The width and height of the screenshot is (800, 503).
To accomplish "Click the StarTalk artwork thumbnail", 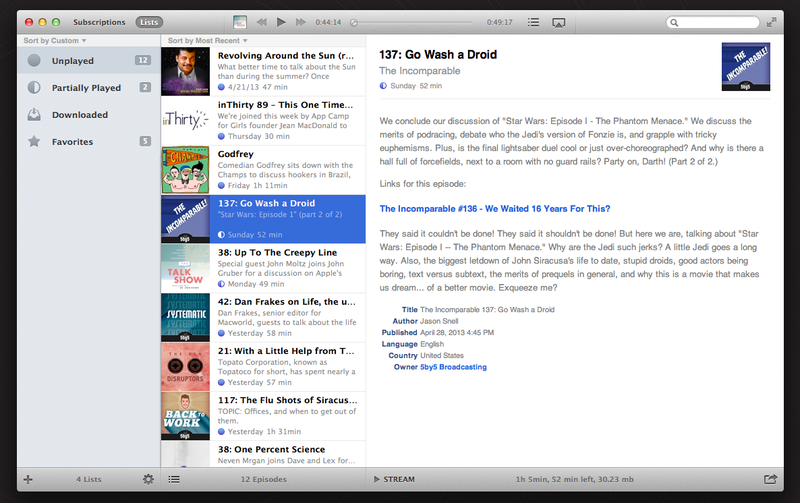I will pos(185,71).
